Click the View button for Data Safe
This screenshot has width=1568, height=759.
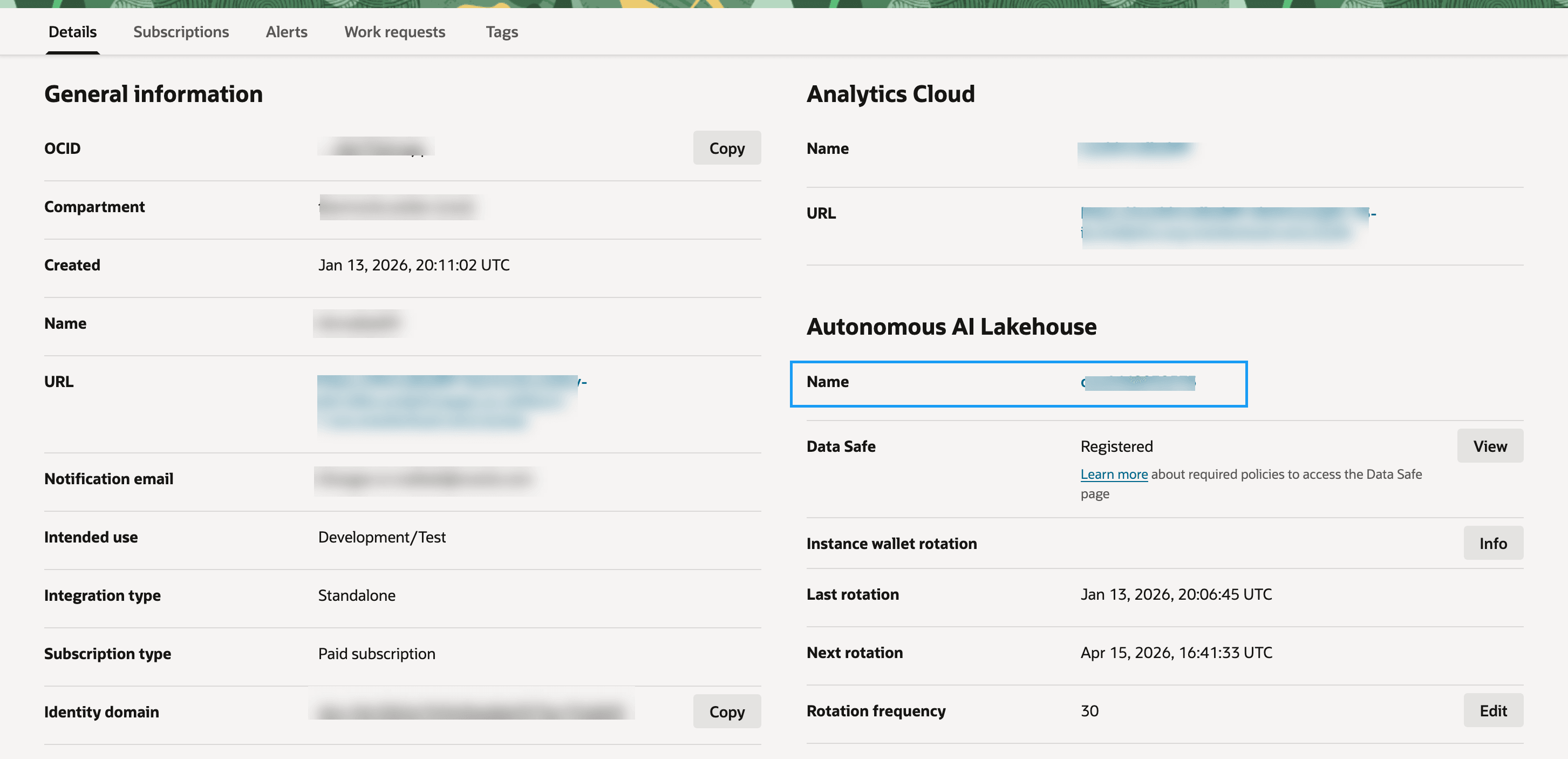point(1489,445)
